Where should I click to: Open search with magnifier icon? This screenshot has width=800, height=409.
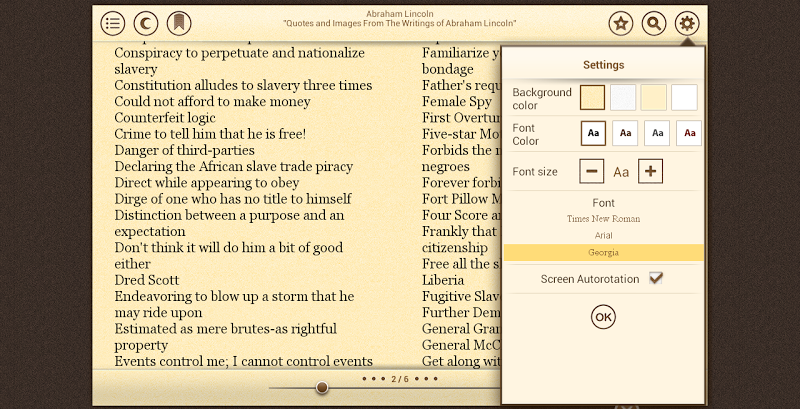tap(654, 23)
